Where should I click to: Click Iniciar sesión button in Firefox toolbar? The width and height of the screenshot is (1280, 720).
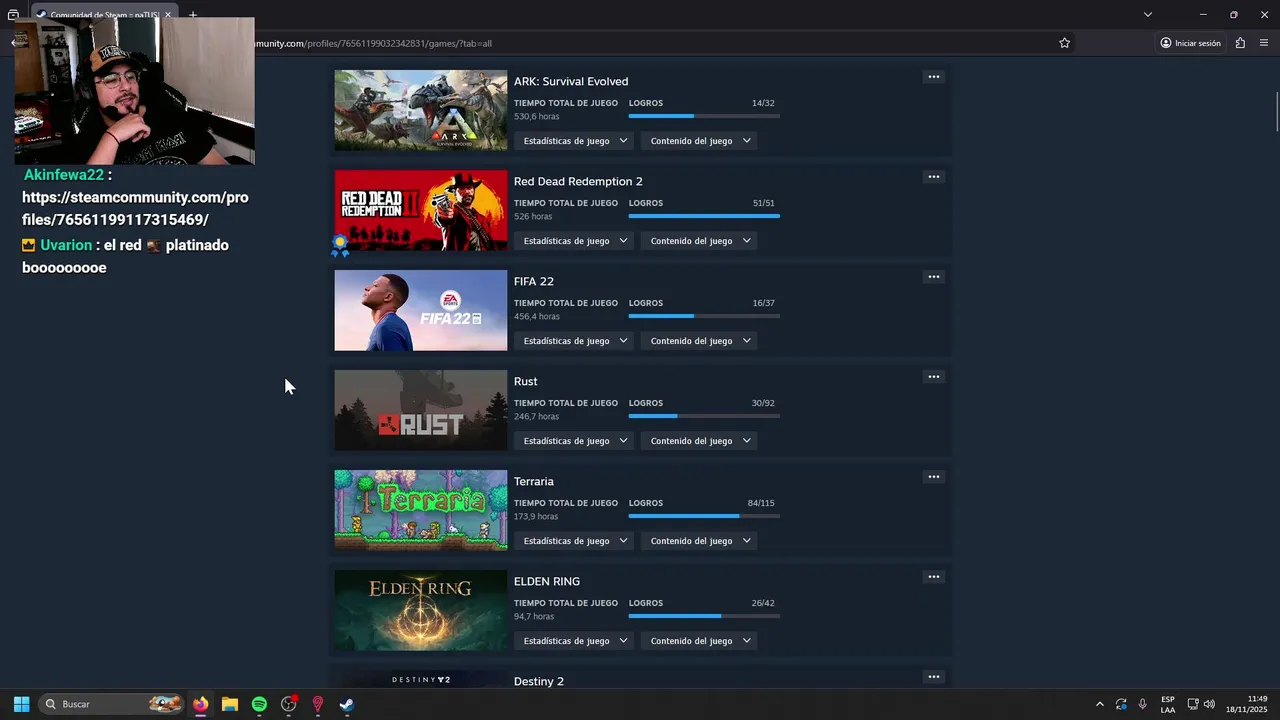coord(1190,43)
